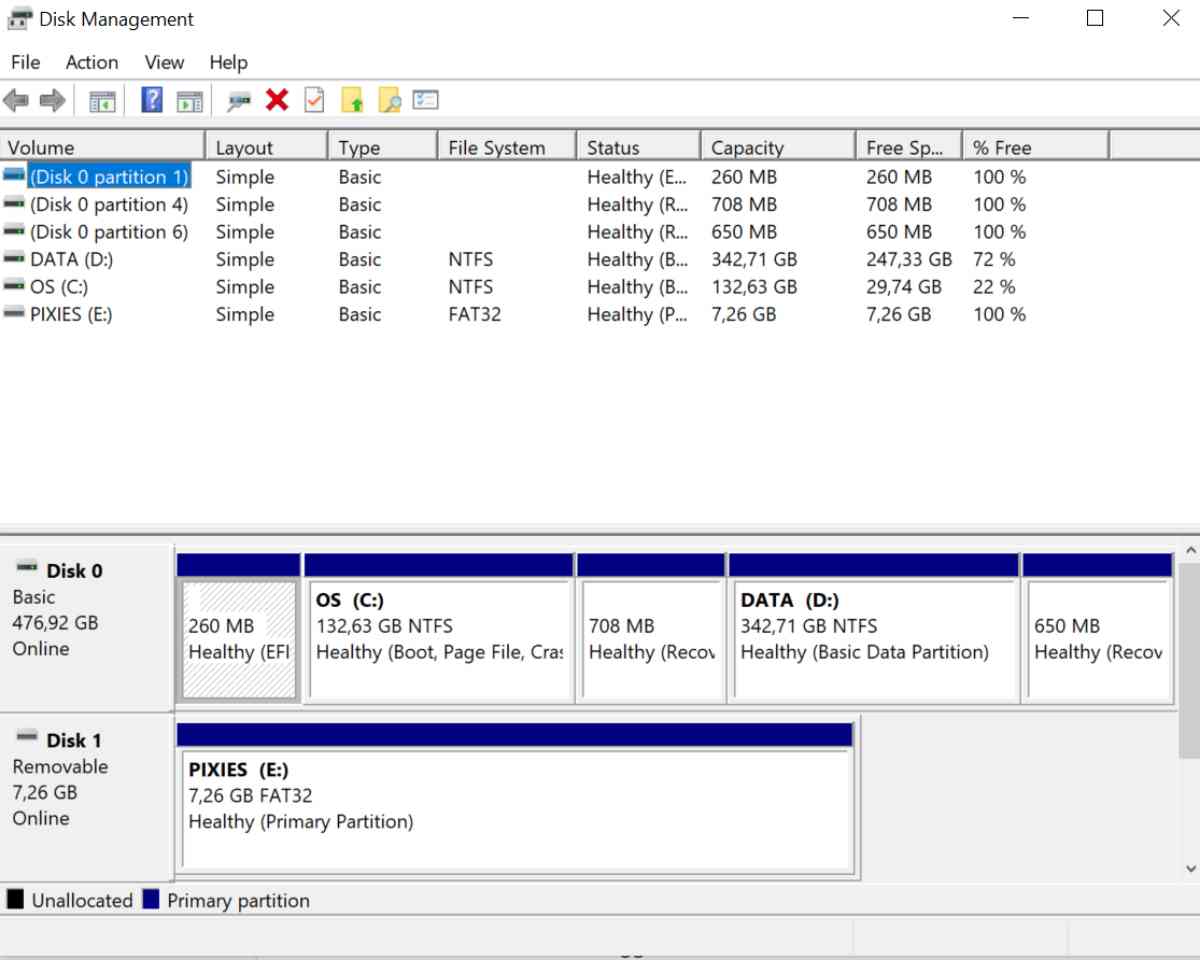Click the connect drive icon in the toolbar
Image resolution: width=1200 pixels, height=960 pixels.
click(239, 100)
